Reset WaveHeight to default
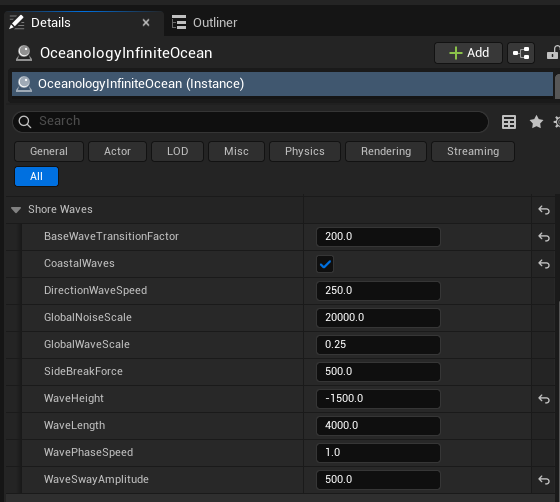Viewport: 560px width, 502px height. click(x=544, y=399)
